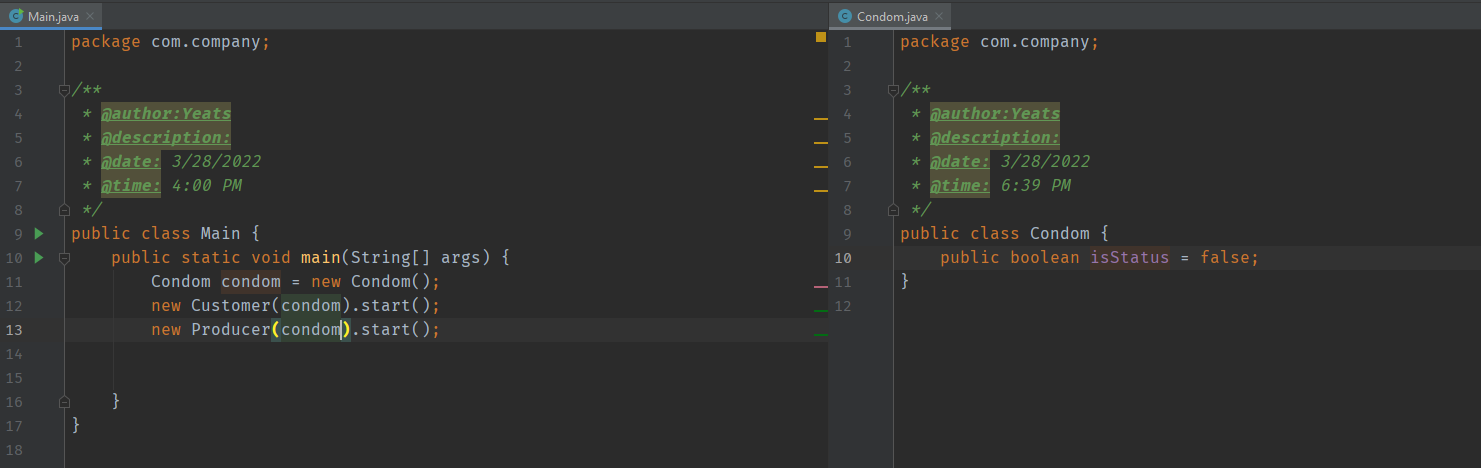Click line number 13 in Main.java gutter
The width and height of the screenshot is (1481, 468).
[15, 330]
